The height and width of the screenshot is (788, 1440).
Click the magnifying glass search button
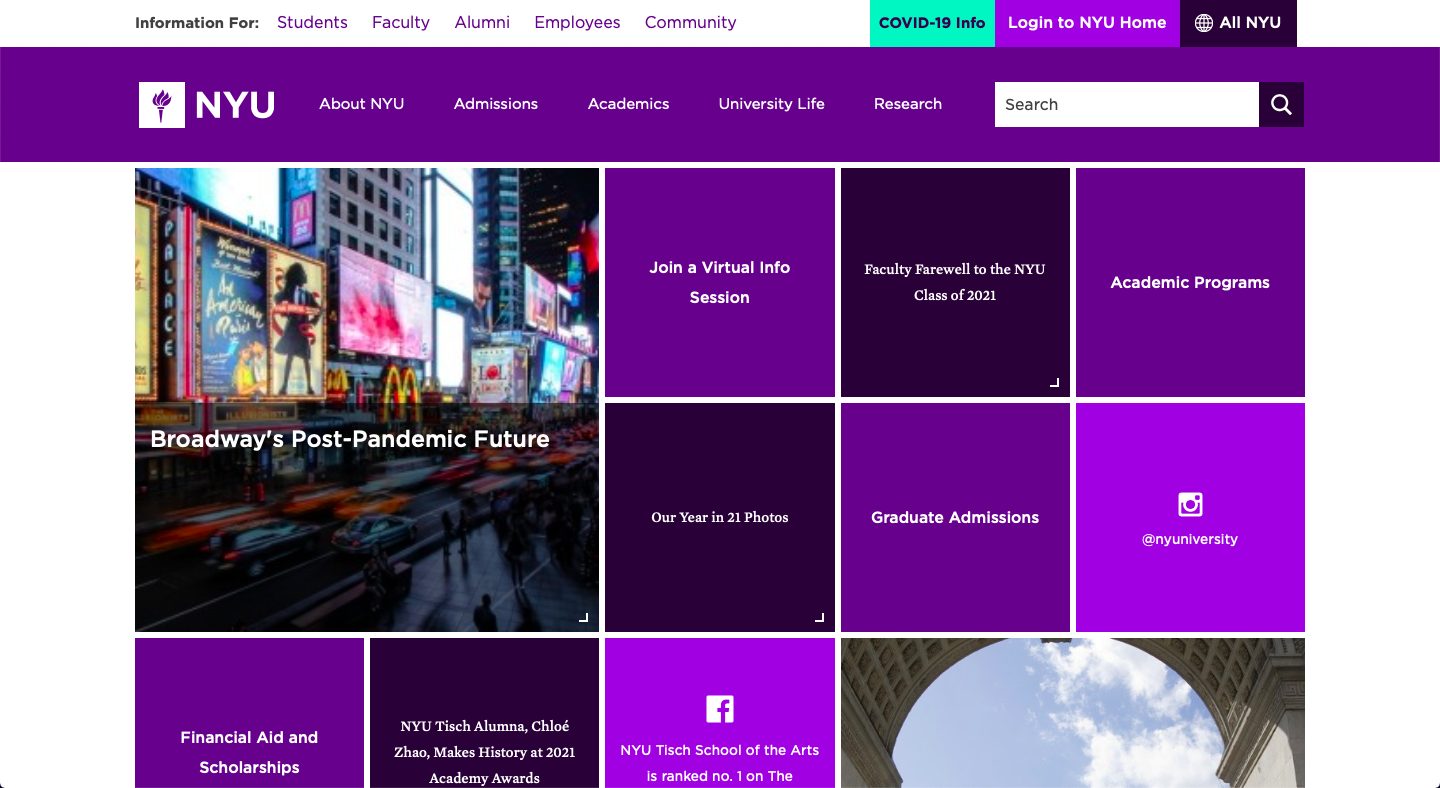pyautogui.click(x=1281, y=104)
